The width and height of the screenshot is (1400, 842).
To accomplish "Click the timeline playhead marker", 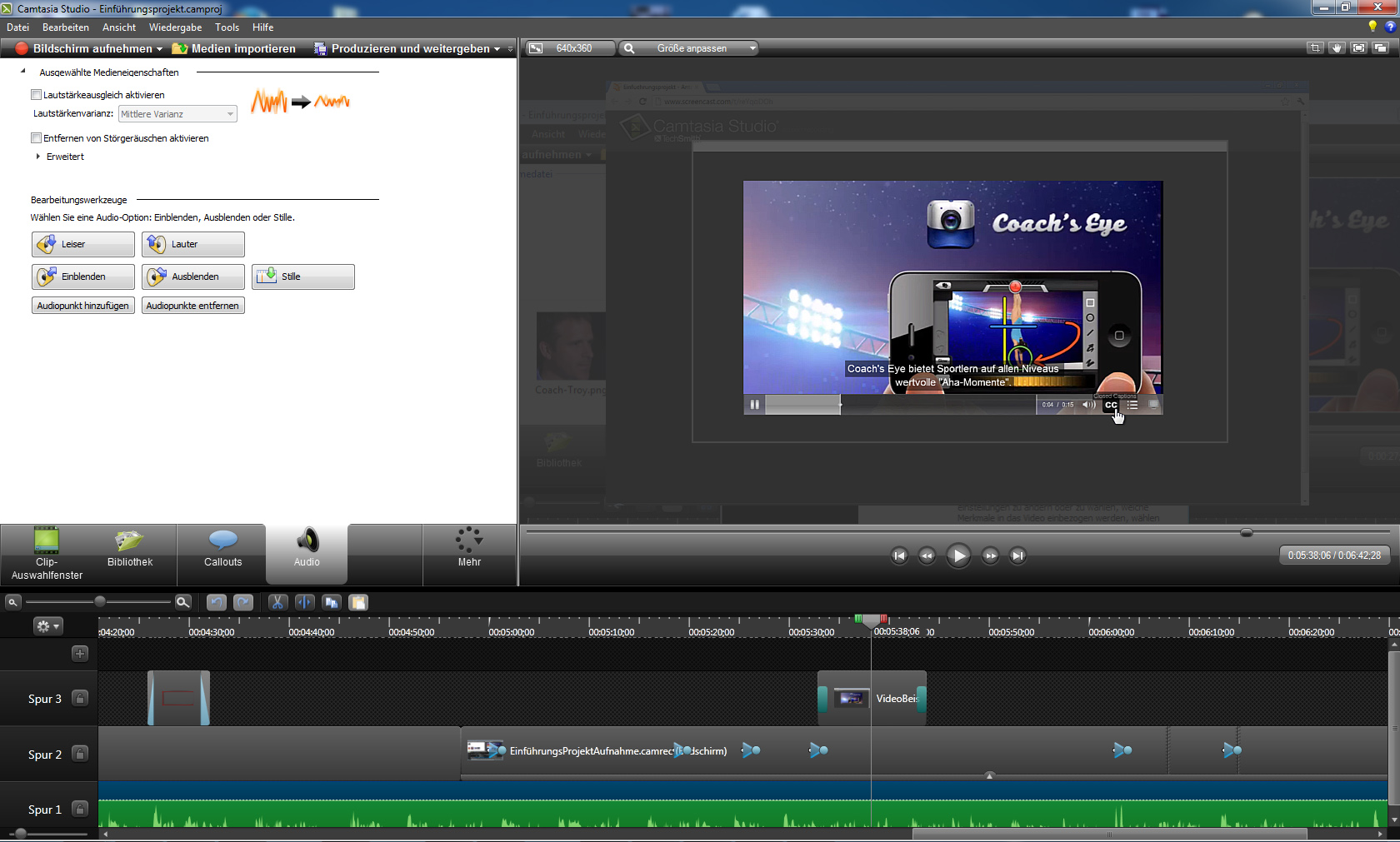I will [x=871, y=620].
